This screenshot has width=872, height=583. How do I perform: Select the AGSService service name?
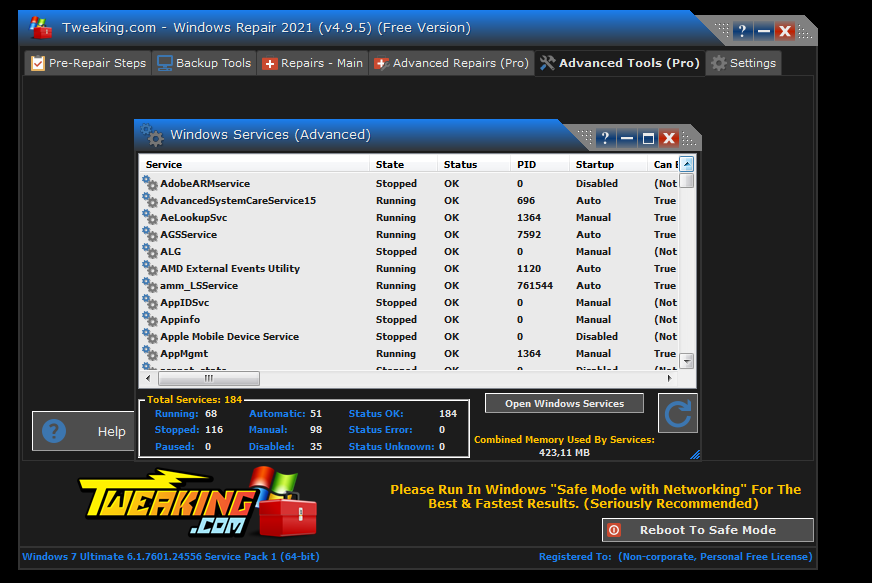[x=189, y=234]
